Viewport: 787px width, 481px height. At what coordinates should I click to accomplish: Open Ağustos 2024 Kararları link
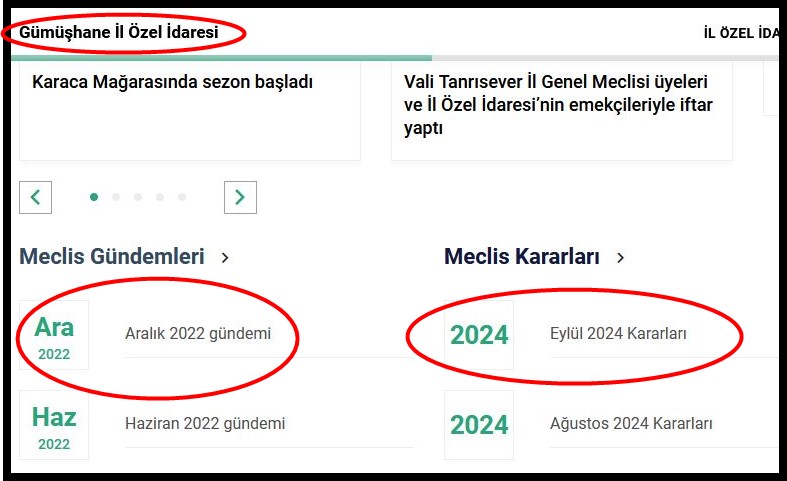click(x=631, y=424)
